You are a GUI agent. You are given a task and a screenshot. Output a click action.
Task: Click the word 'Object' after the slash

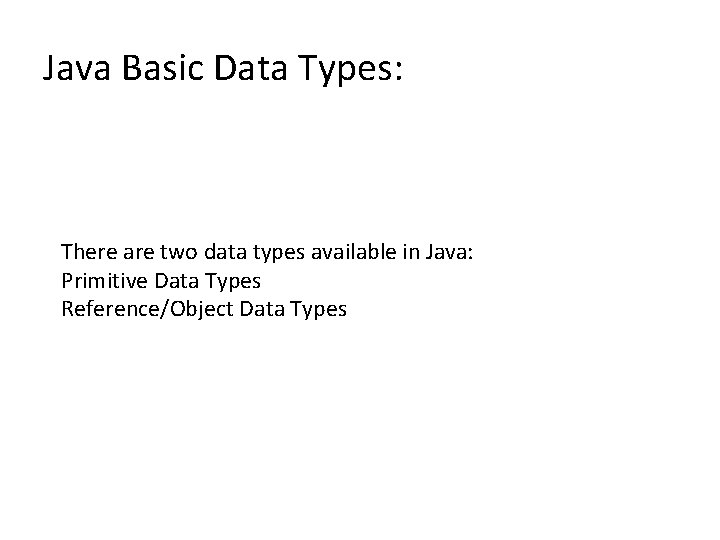coord(202,309)
